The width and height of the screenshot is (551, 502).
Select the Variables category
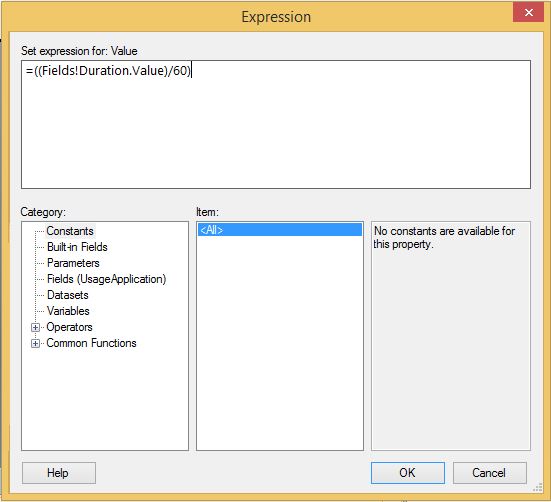coord(68,311)
